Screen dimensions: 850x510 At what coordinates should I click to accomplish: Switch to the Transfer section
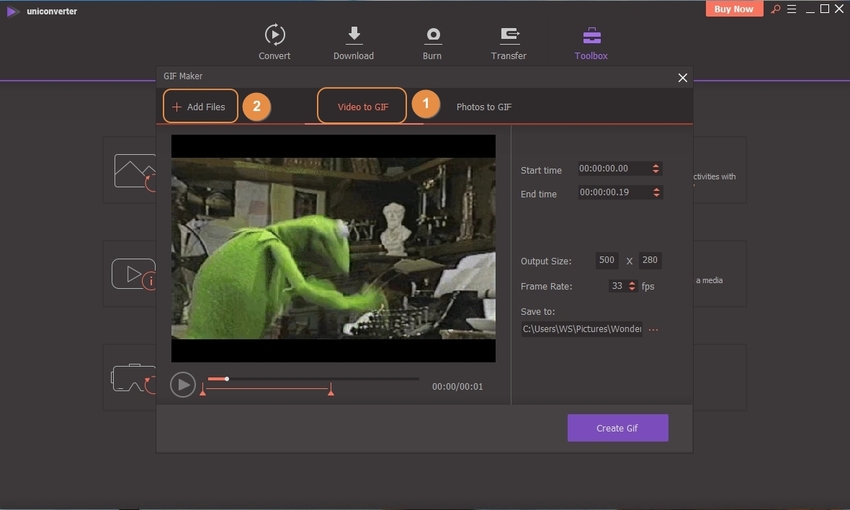point(509,42)
